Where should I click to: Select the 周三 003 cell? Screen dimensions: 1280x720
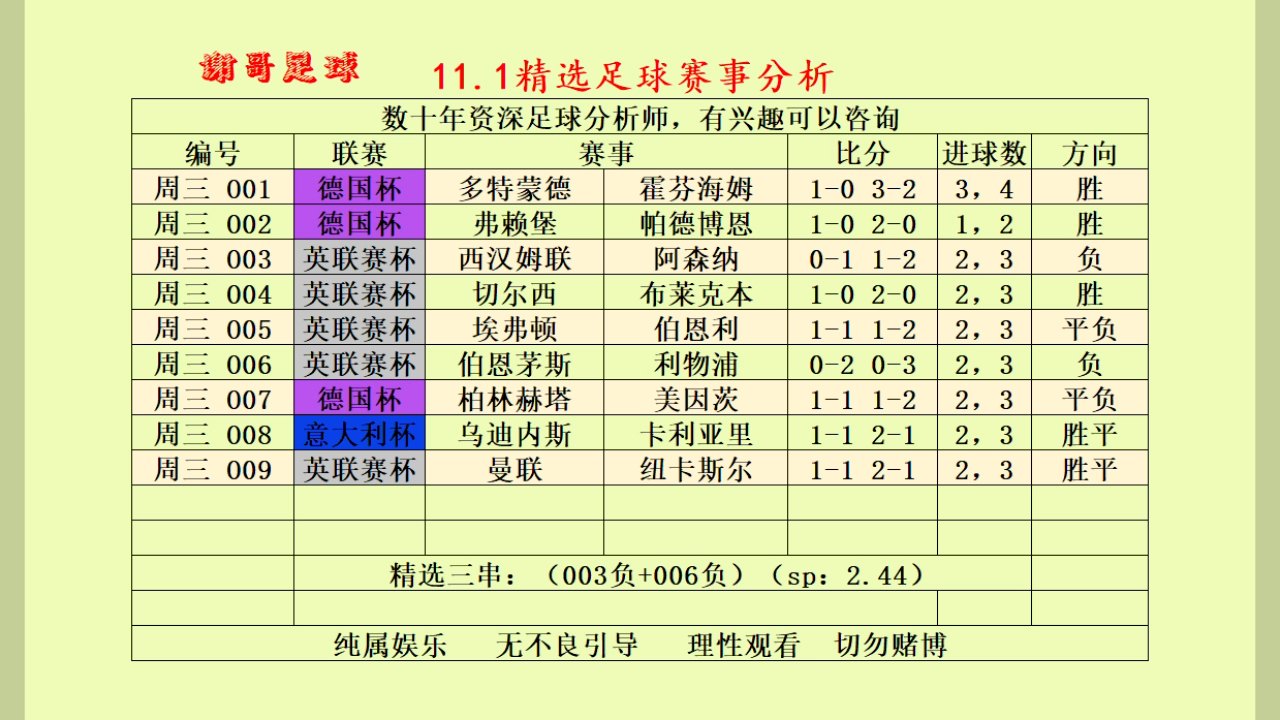[213, 258]
